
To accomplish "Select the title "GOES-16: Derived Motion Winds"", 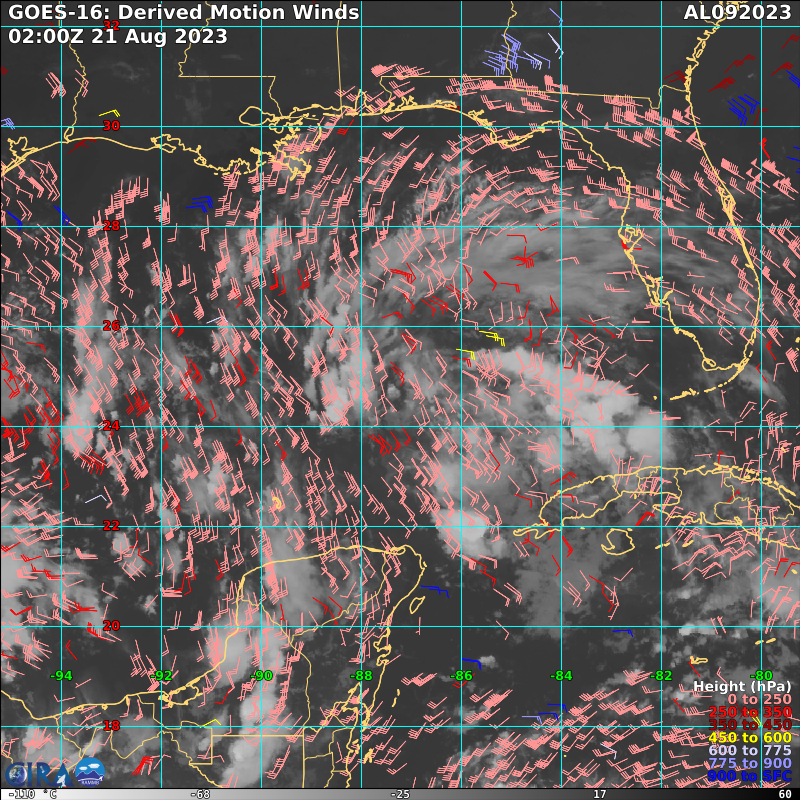I will tap(184, 12).
